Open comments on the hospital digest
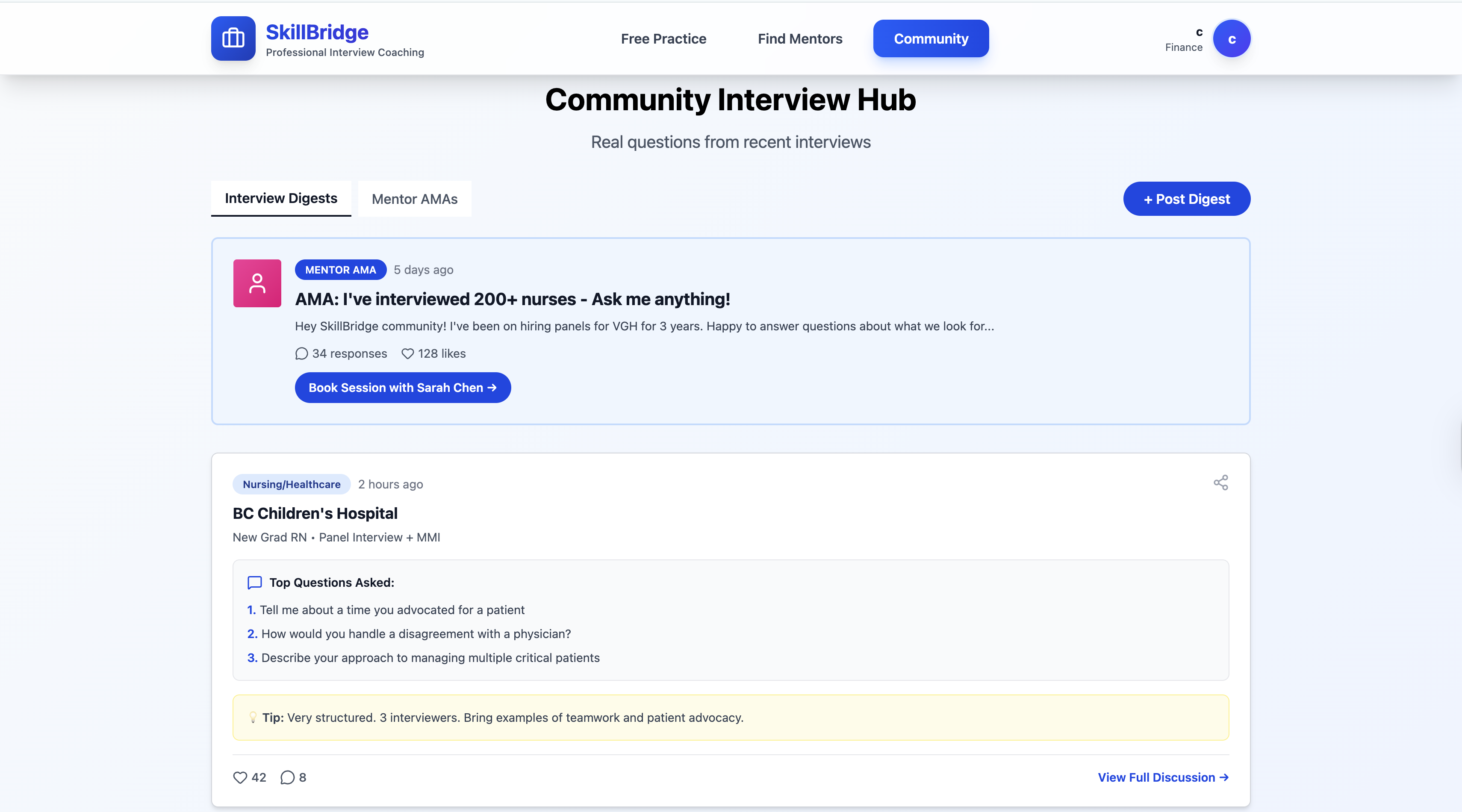The width and height of the screenshot is (1462, 812). click(288, 777)
